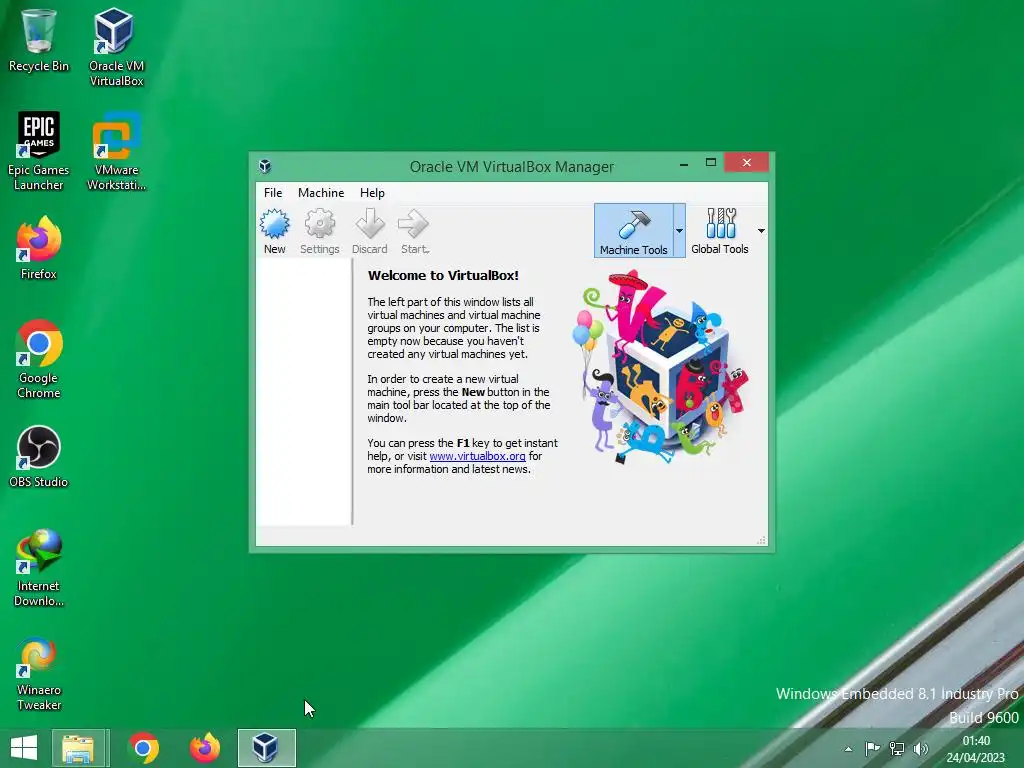Click the network tray icon
The width and height of the screenshot is (1024, 768).
pyautogui.click(x=897, y=748)
